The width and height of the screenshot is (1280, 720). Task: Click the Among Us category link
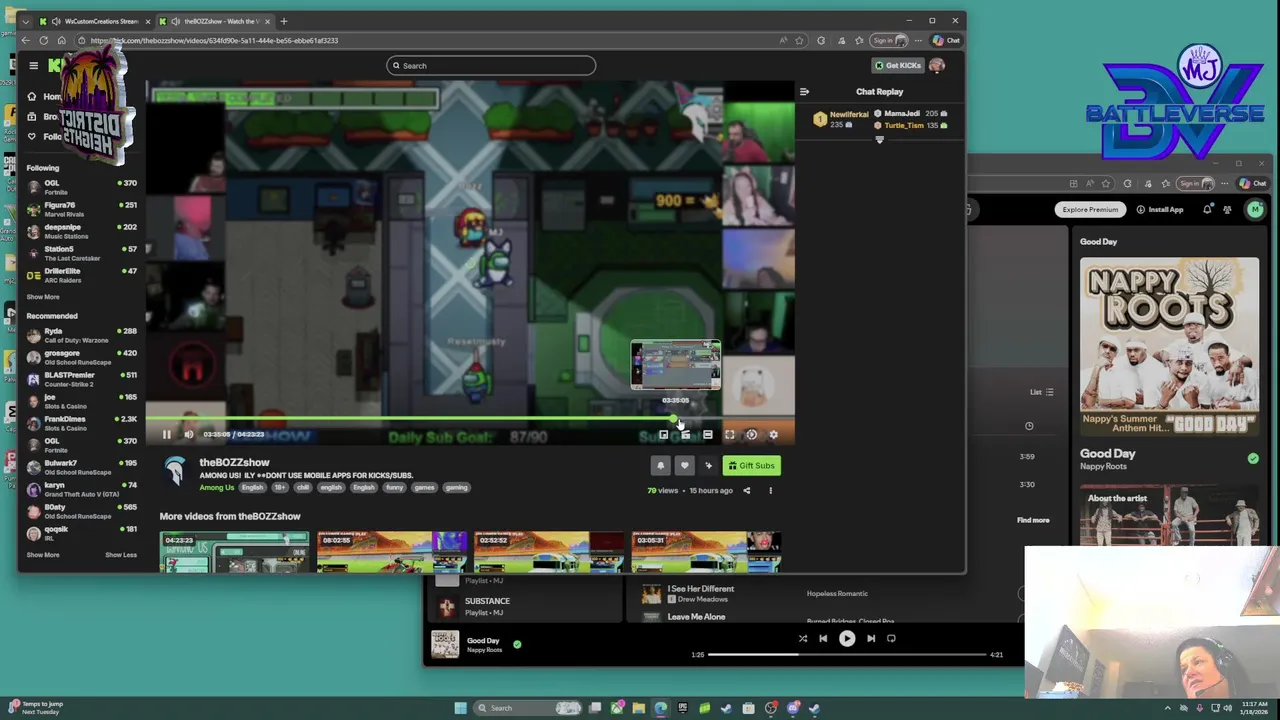tap(216, 487)
